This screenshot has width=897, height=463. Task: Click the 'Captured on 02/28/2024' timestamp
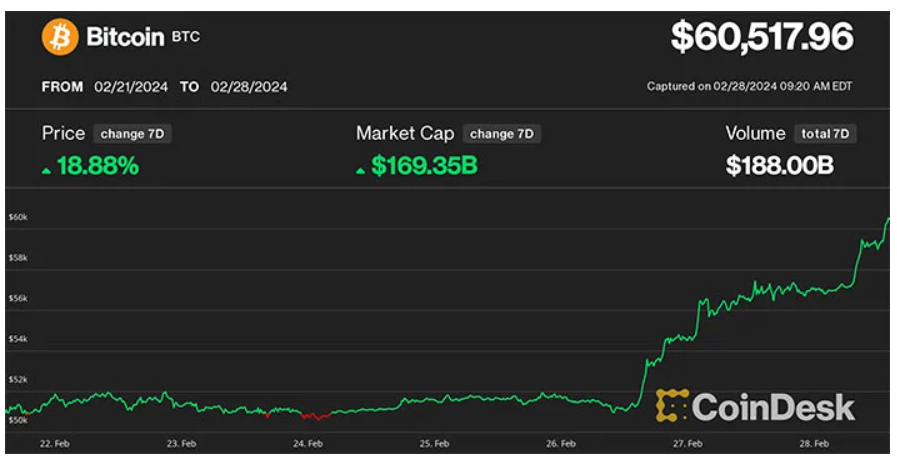pos(749,86)
